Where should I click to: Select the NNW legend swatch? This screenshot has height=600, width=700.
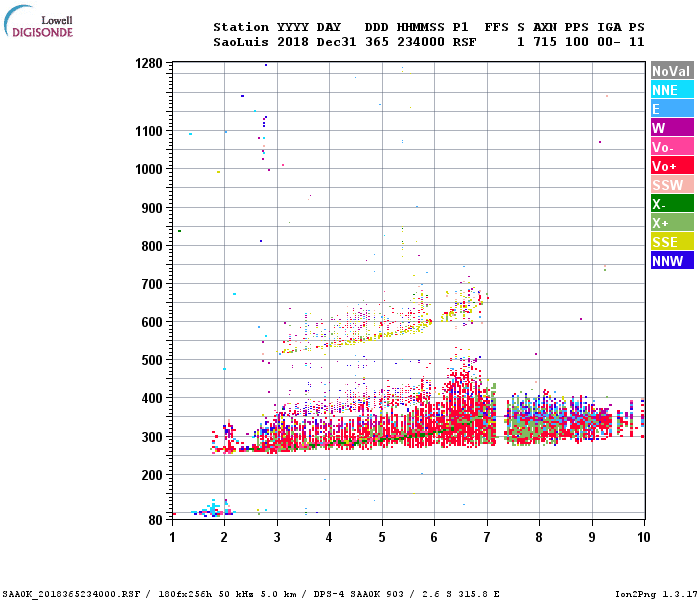pyautogui.click(x=672, y=260)
